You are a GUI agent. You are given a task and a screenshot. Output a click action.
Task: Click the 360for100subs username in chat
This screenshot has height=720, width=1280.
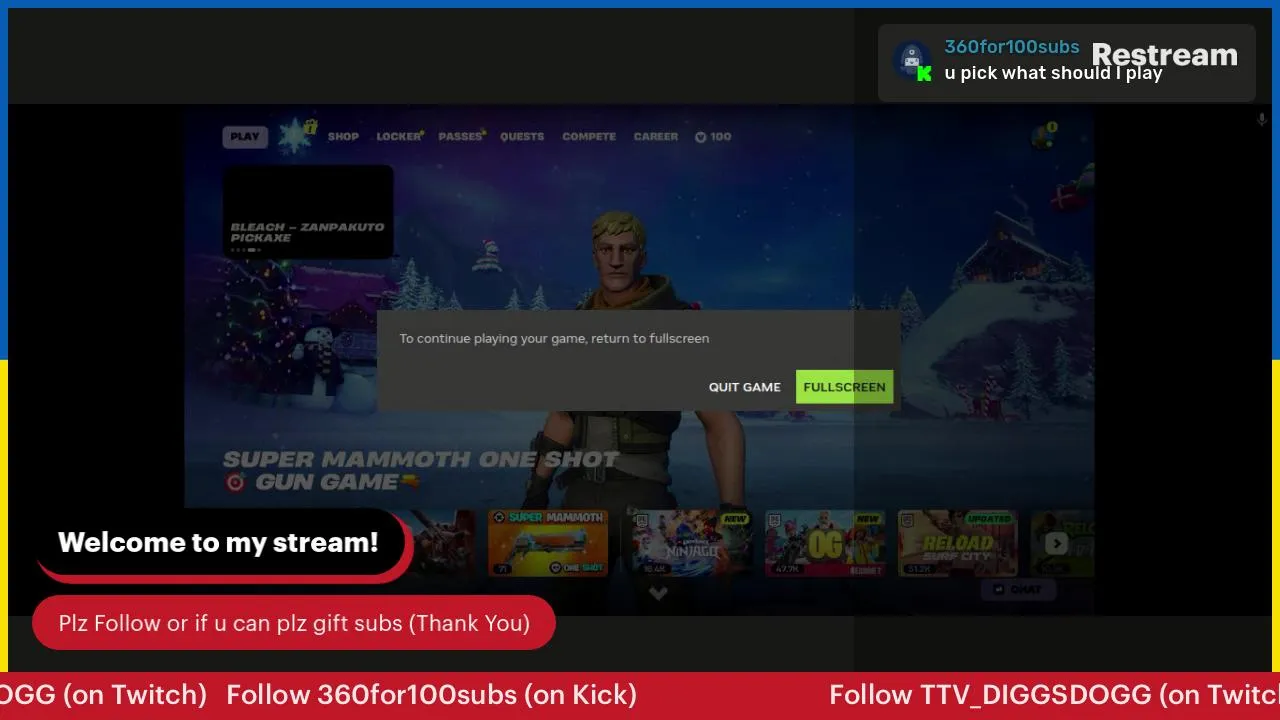(1012, 47)
